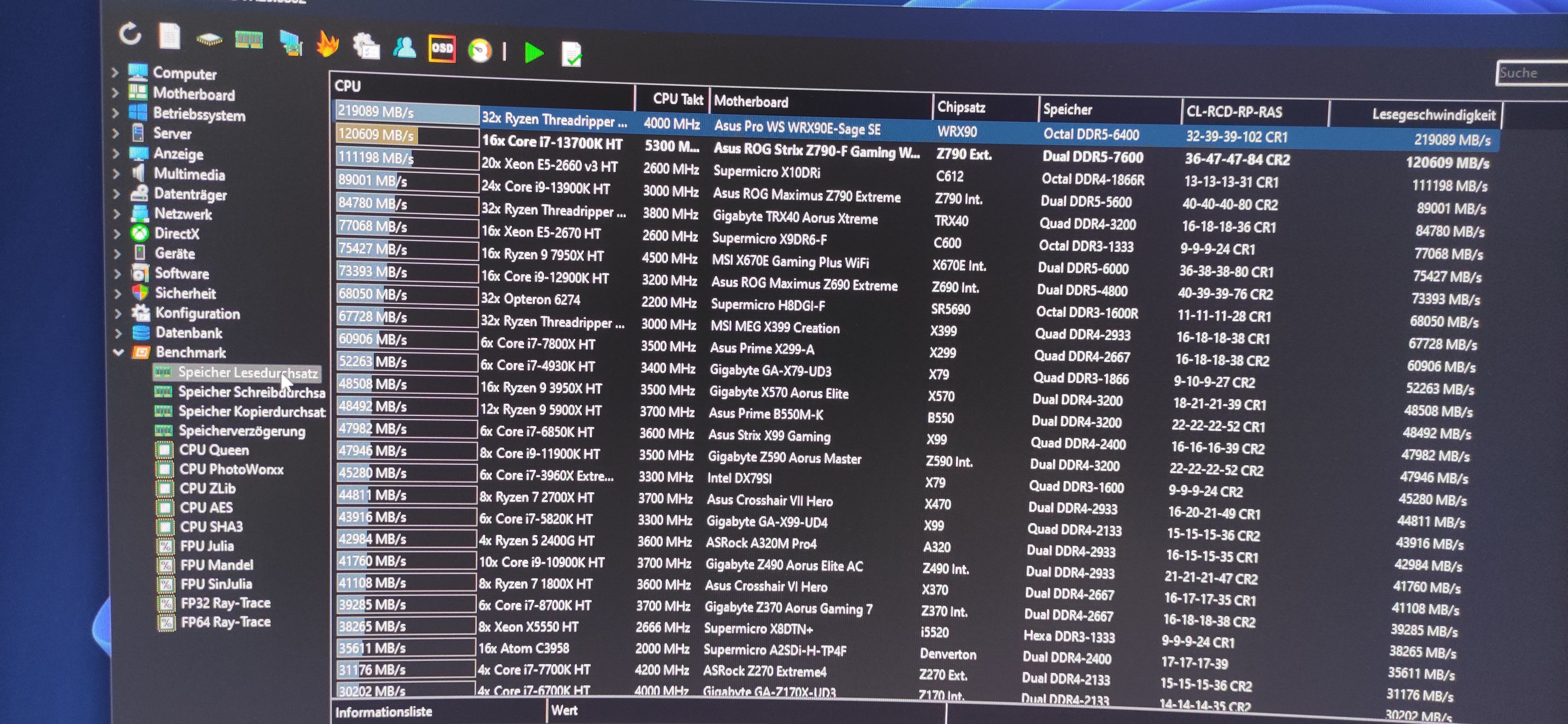Click the preferences gear-and-document toolbar icon
1568x724 pixels.
(x=366, y=46)
